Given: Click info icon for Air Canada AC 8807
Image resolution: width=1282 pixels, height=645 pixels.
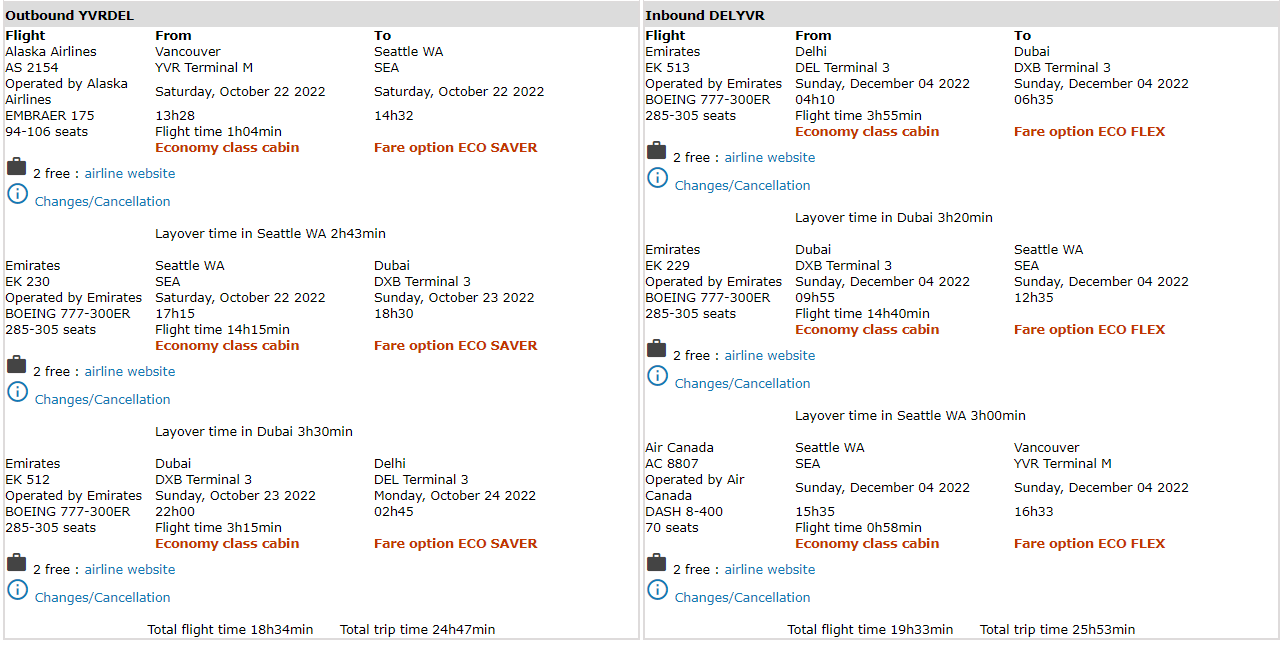Looking at the screenshot, I should (x=657, y=590).
